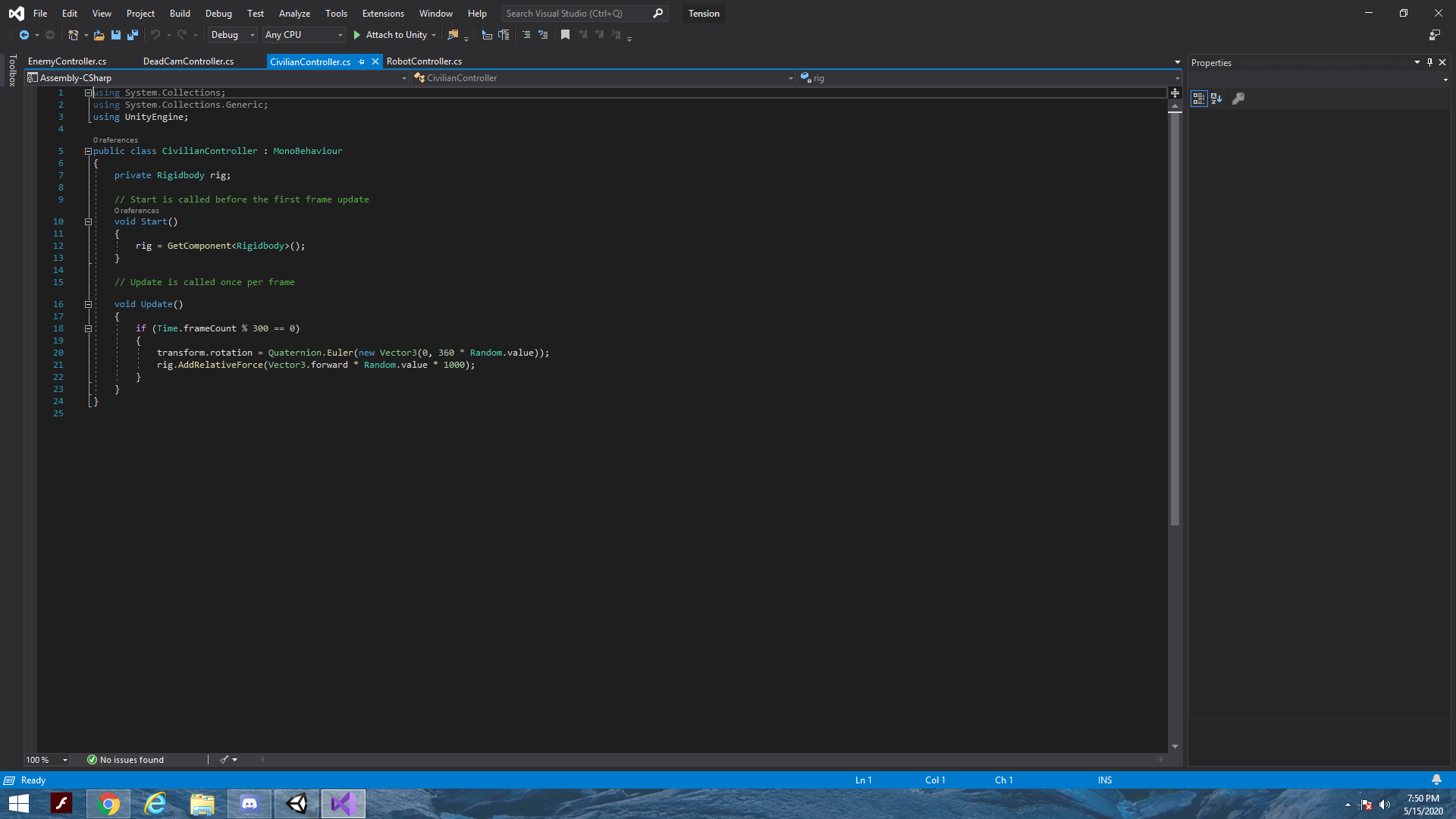Viewport: 1456px width, 819px height.
Task: Collapse the Update method with its expander
Action: click(88, 304)
